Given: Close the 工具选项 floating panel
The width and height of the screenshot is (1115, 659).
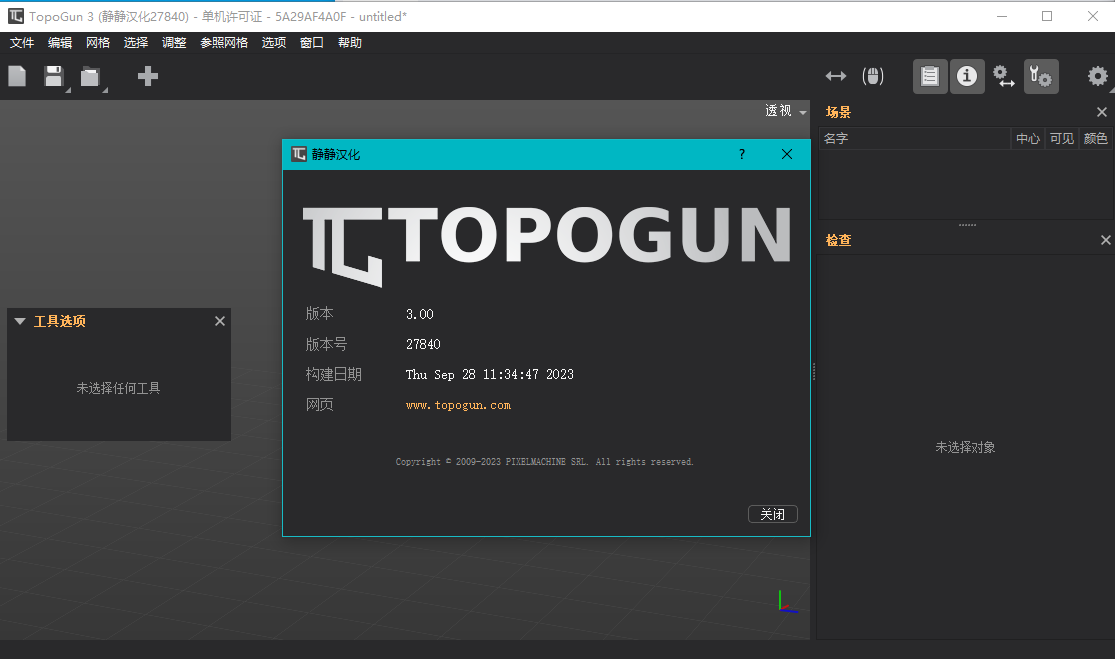Looking at the screenshot, I should point(220,321).
